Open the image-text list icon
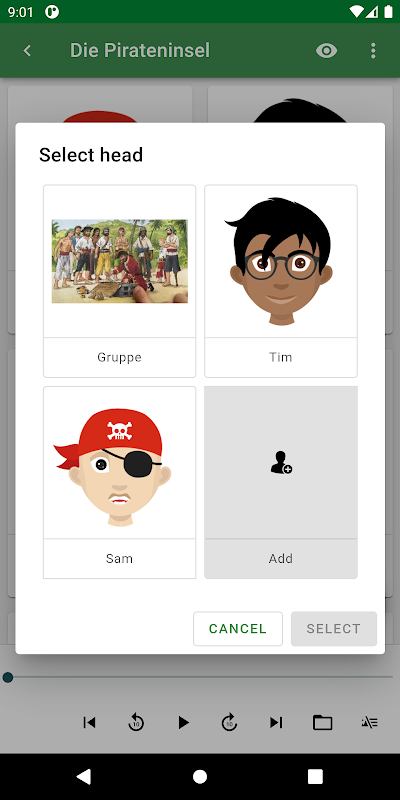Screen dimensions: 400x800 [369, 722]
